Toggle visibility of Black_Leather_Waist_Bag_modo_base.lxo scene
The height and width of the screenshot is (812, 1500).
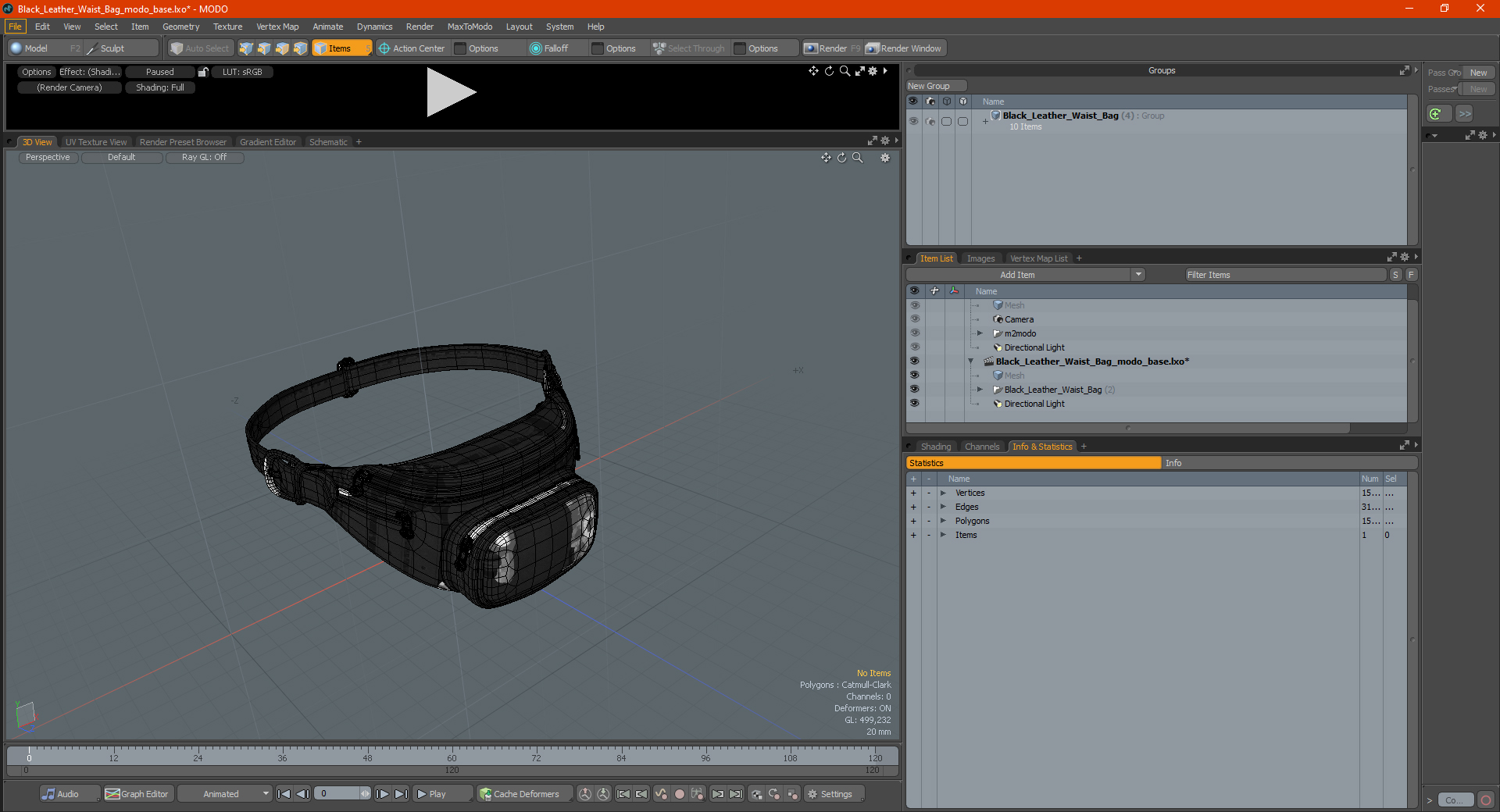pyautogui.click(x=914, y=361)
